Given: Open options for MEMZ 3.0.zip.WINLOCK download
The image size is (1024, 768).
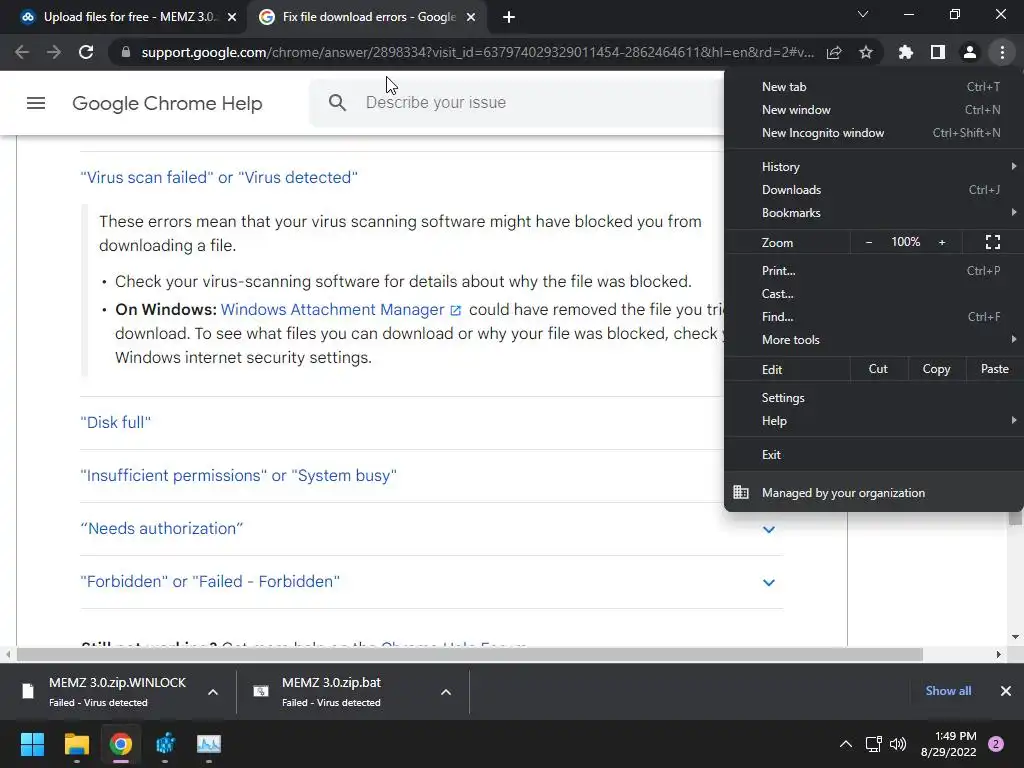Looking at the screenshot, I should tap(213, 692).
